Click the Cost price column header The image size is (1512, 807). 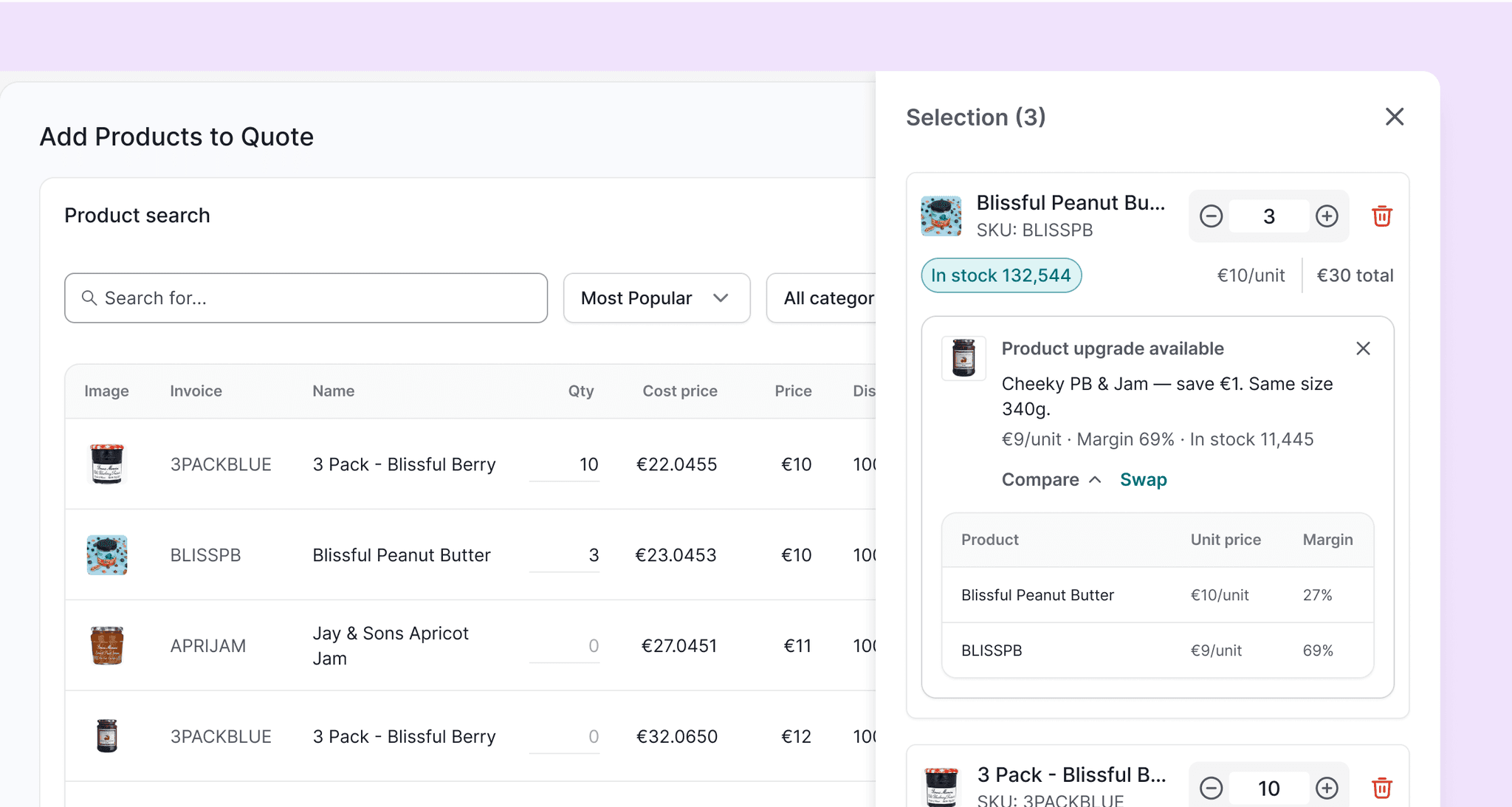click(680, 391)
